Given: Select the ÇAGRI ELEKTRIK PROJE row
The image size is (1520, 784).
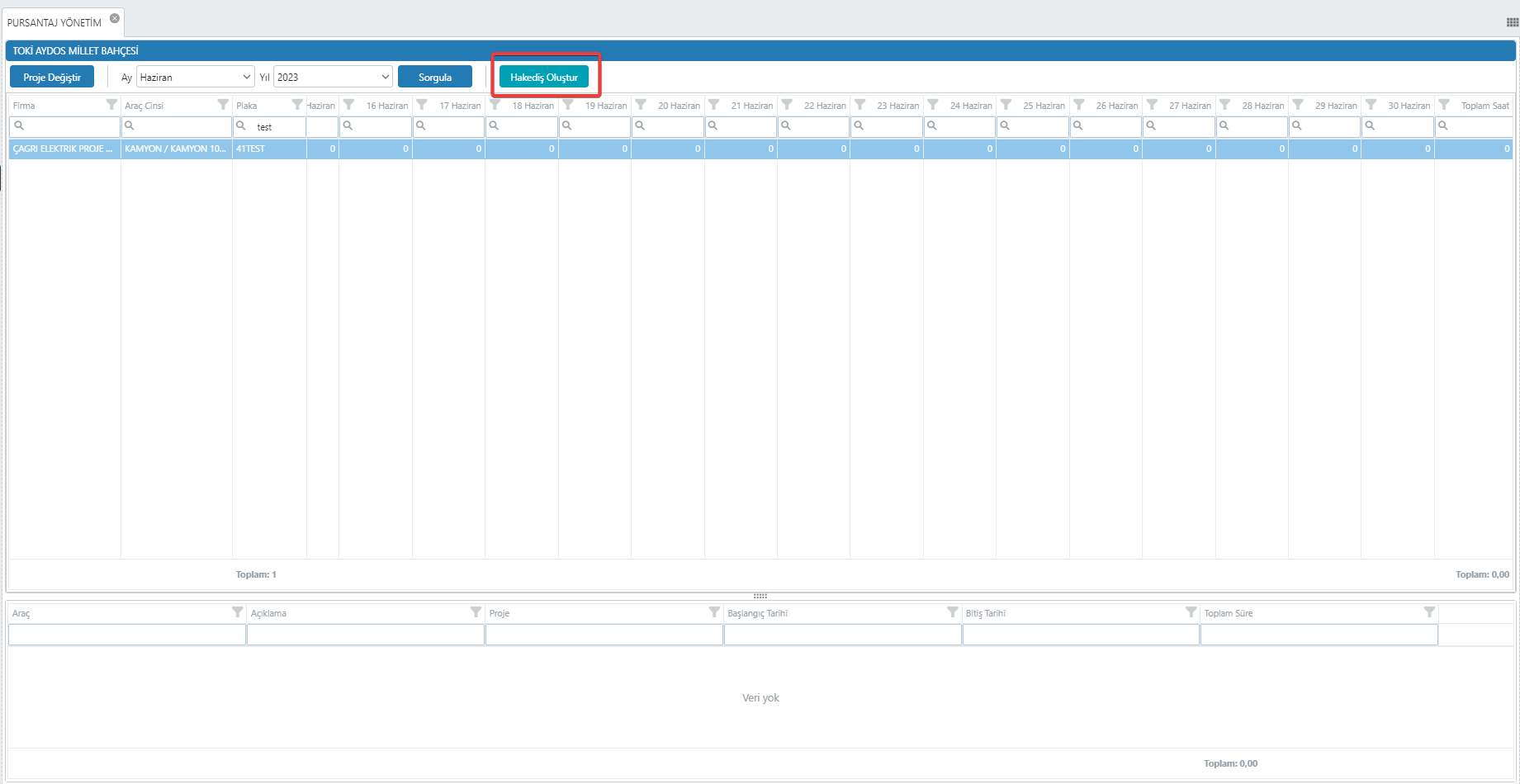Looking at the screenshot, I should [x=63, y=149].
